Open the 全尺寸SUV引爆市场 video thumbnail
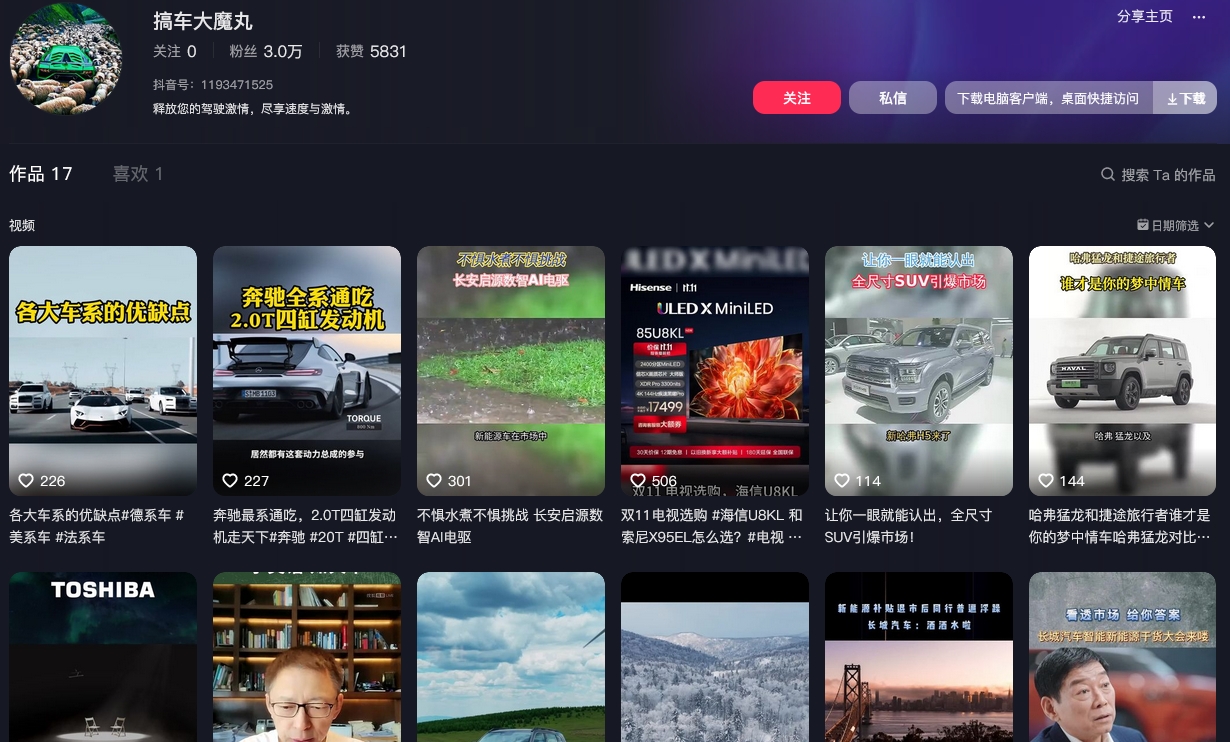This screenshot has height=742, width=1230. tap(919, 371)
